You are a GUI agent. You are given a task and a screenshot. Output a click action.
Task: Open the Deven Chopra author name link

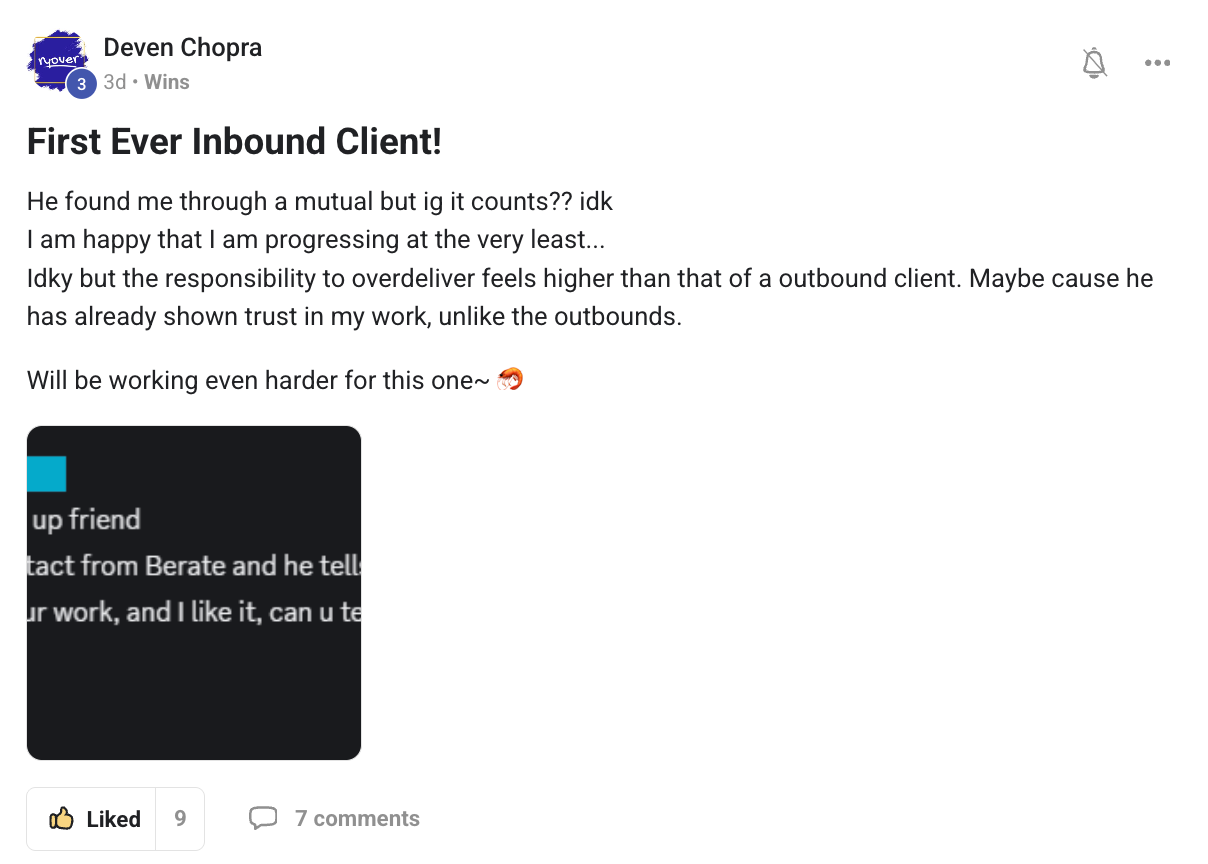pyautogui.click(x=183, y=47)
